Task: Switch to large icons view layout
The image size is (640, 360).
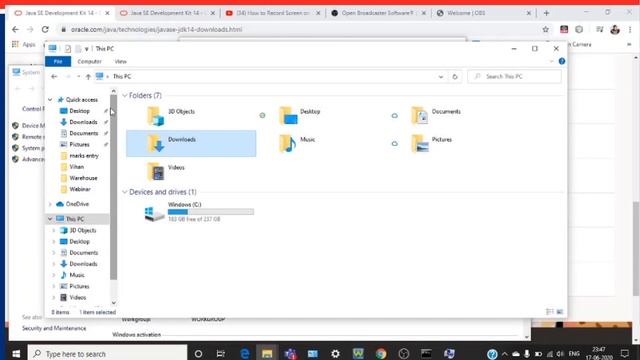Action: pyautogui.click(x=560, y=312)
